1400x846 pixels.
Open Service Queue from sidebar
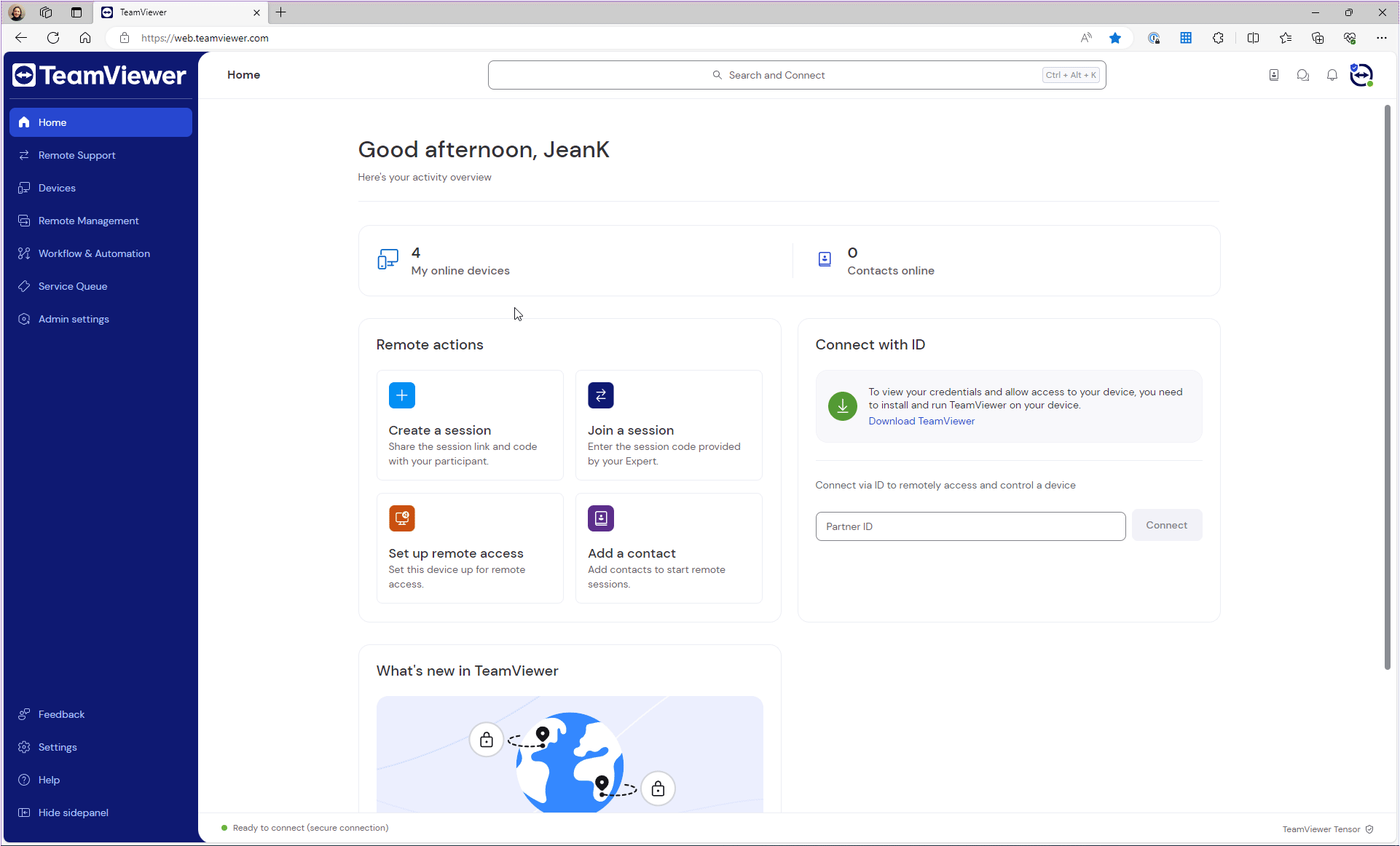pyautogui.click(x=73, y=285)
